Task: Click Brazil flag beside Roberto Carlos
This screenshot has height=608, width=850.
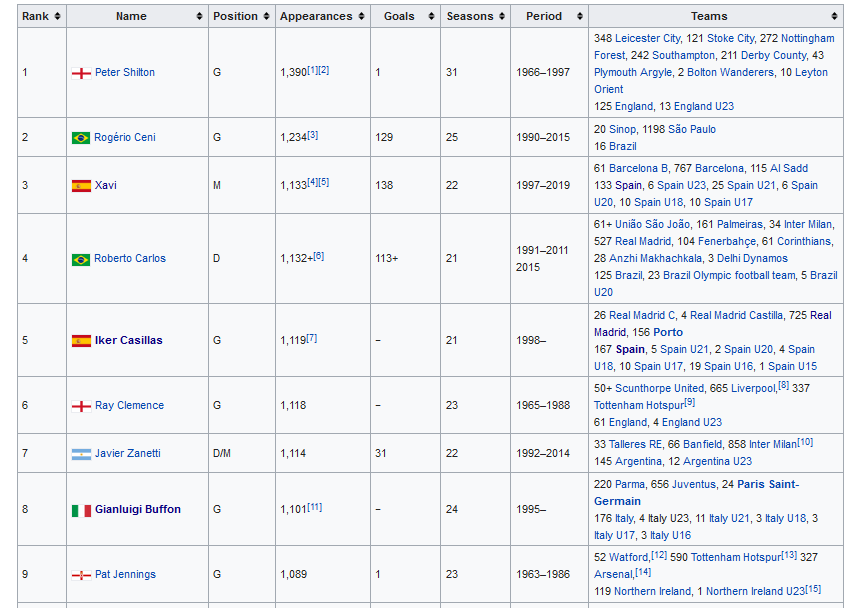Action: (81, 259)
